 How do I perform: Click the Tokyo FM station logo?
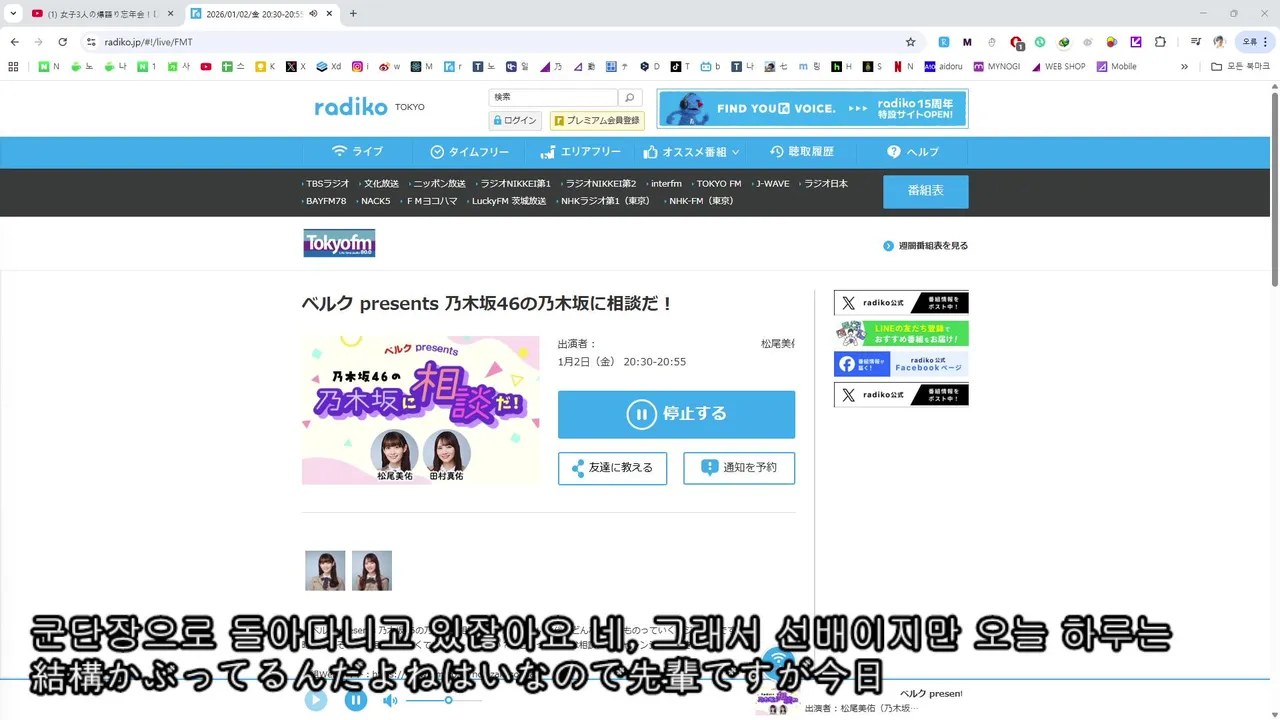pyautogui.click(x=339, y=243)
